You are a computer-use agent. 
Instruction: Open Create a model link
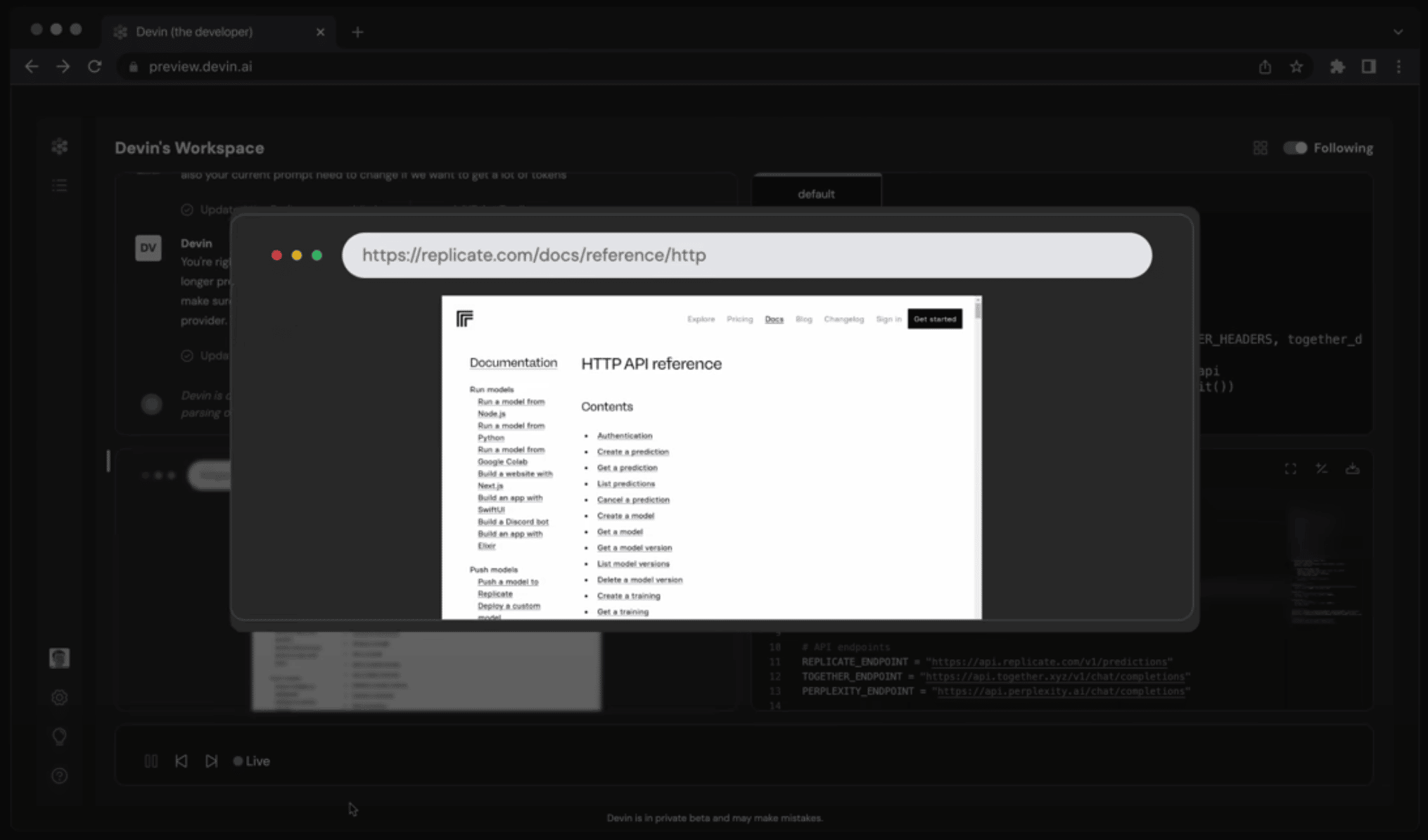pos(625,516)
